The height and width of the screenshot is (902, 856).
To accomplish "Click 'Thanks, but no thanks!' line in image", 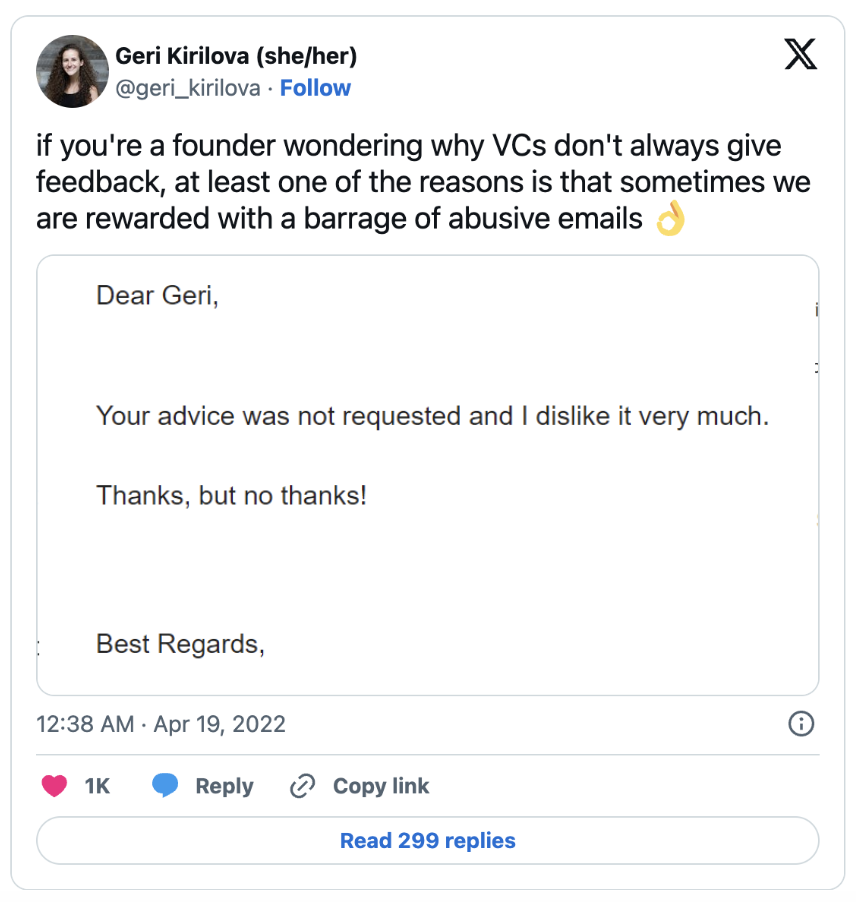I will [231, 494].
